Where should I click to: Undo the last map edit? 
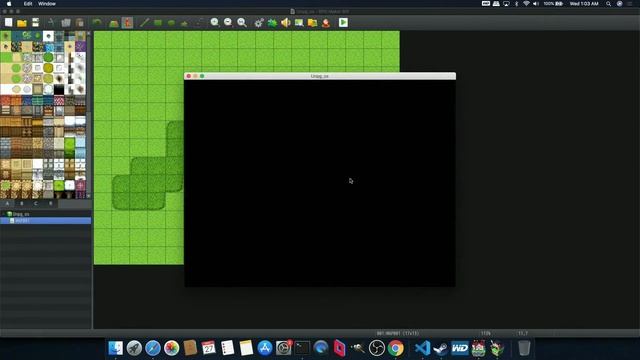(x=97, y=22)
